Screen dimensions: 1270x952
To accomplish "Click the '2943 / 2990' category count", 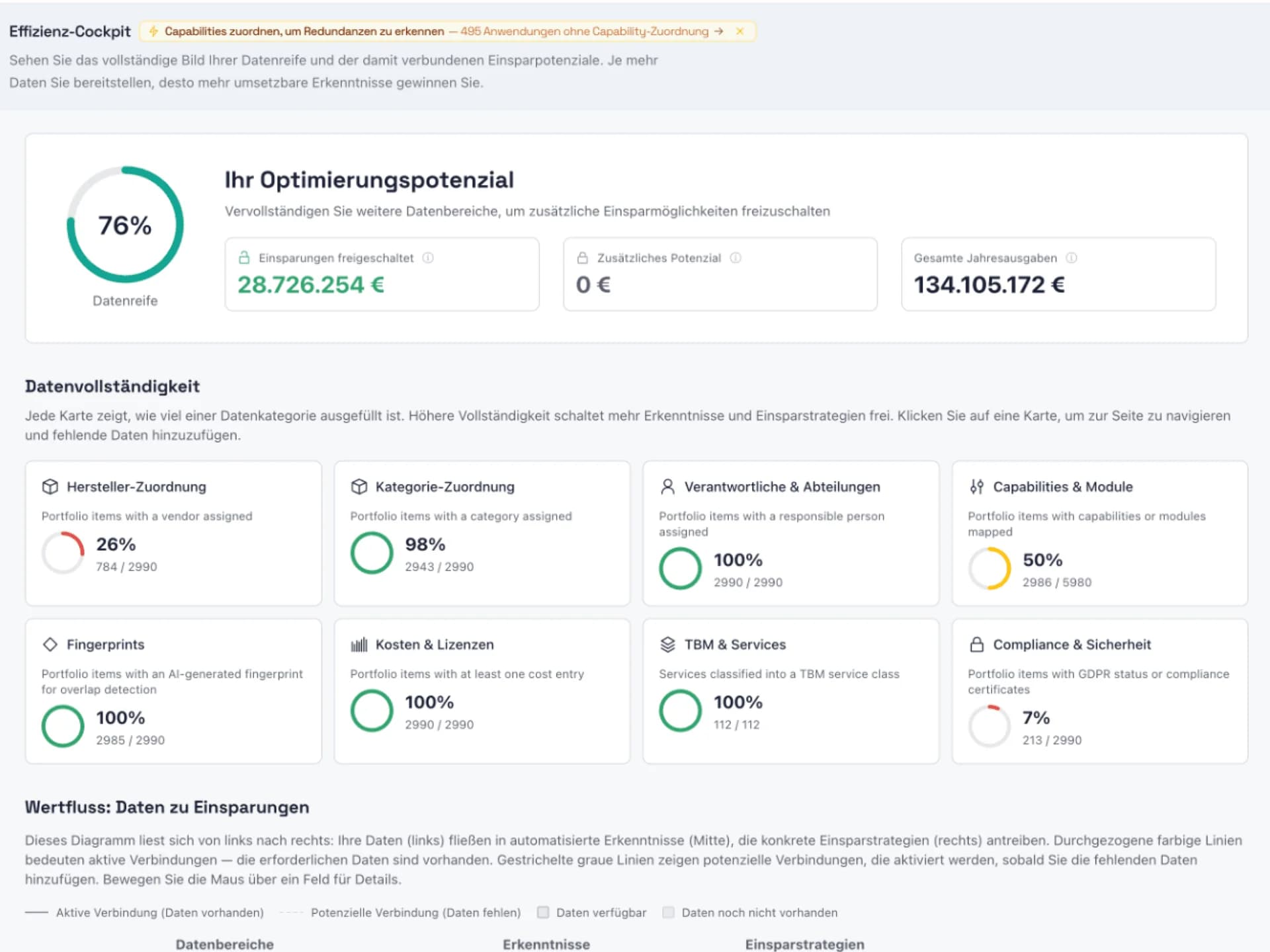I will 439,567.
